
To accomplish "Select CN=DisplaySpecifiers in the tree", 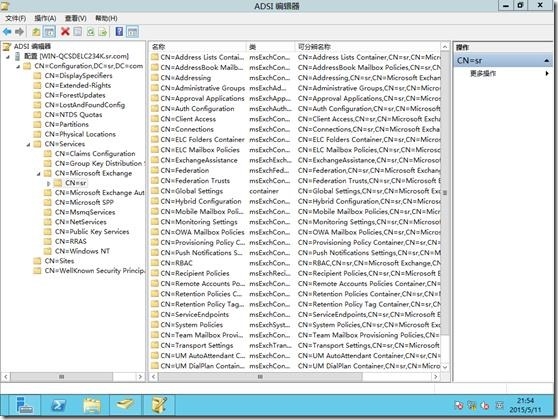I will pos(78,76).
